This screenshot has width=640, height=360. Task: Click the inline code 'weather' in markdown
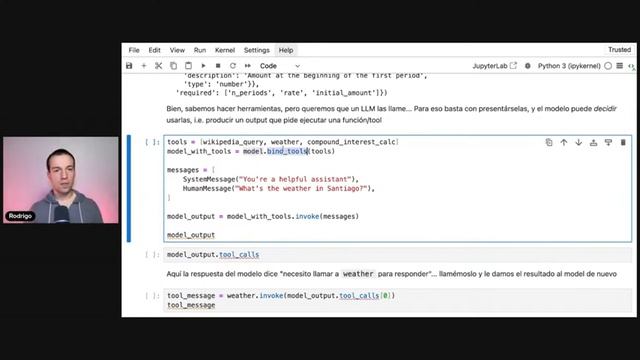tap(358, 274)
